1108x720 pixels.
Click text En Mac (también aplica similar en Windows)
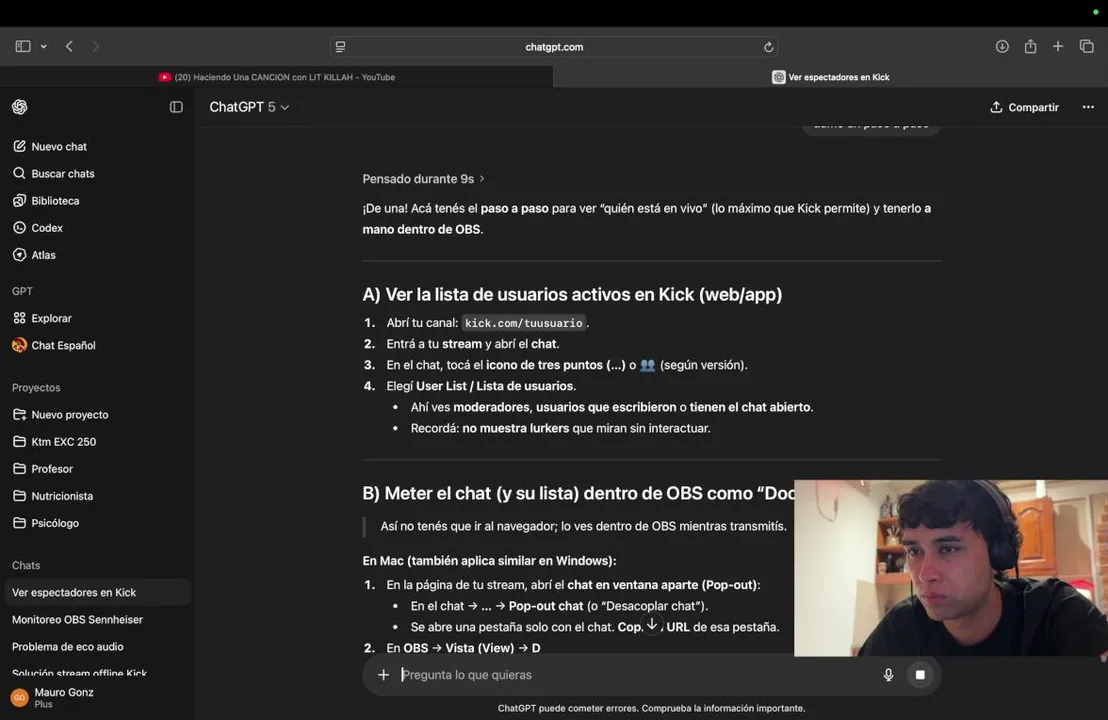(489, 561)
